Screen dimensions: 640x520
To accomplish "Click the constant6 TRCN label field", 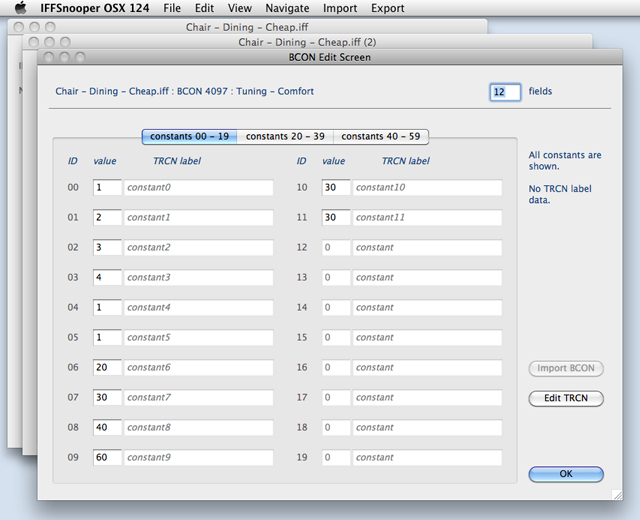I will tap(198, 367).
